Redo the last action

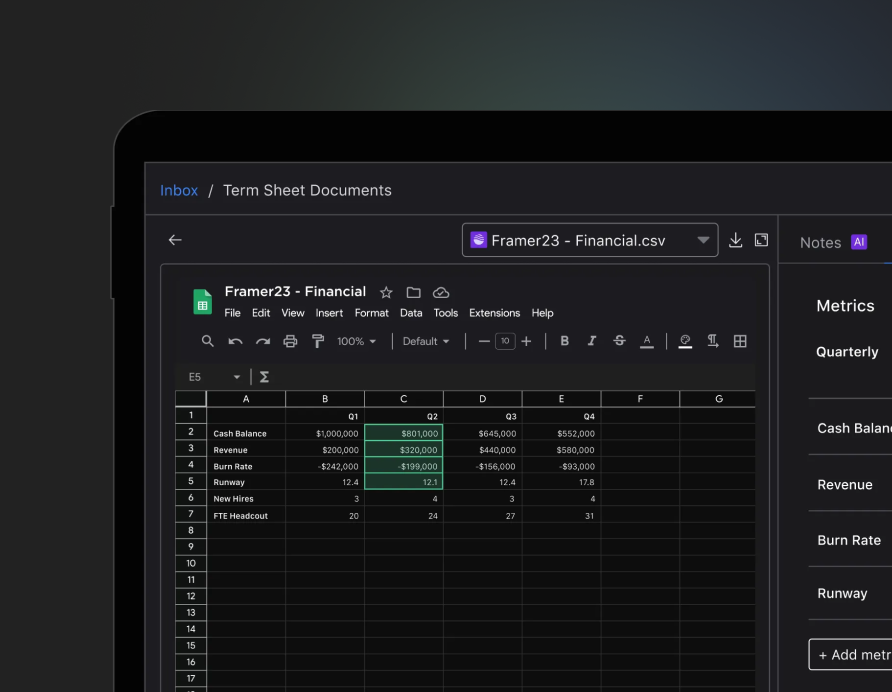[263, 341]
